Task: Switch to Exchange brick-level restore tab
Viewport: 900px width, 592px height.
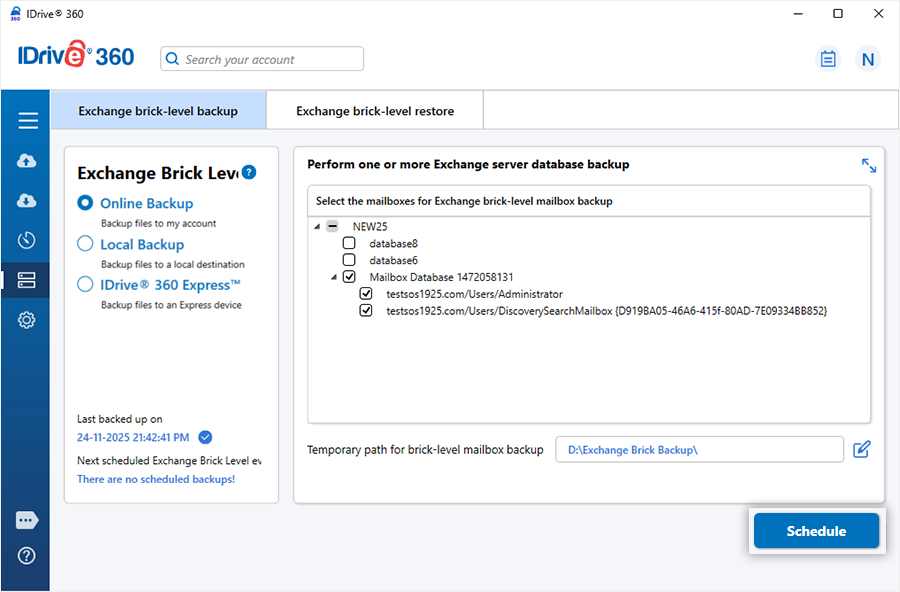Action: click(x=375, y=111)
